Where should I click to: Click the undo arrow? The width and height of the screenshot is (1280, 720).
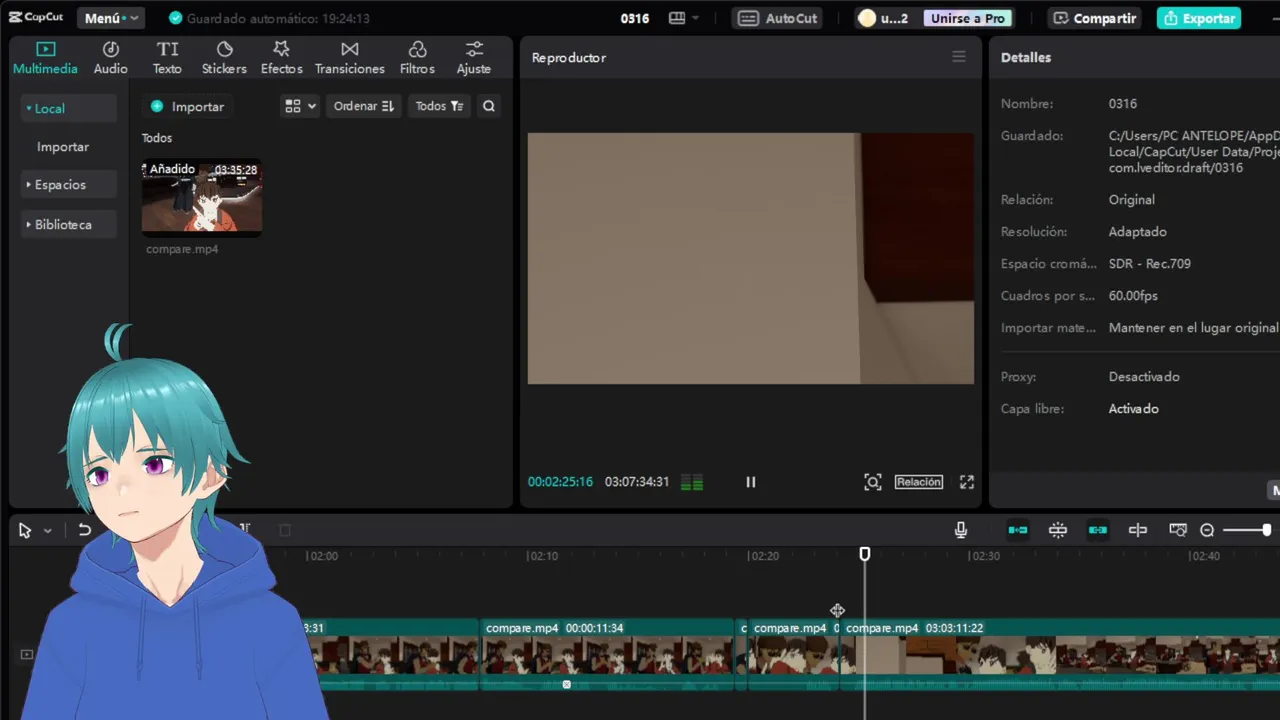[x=85, y=530]
